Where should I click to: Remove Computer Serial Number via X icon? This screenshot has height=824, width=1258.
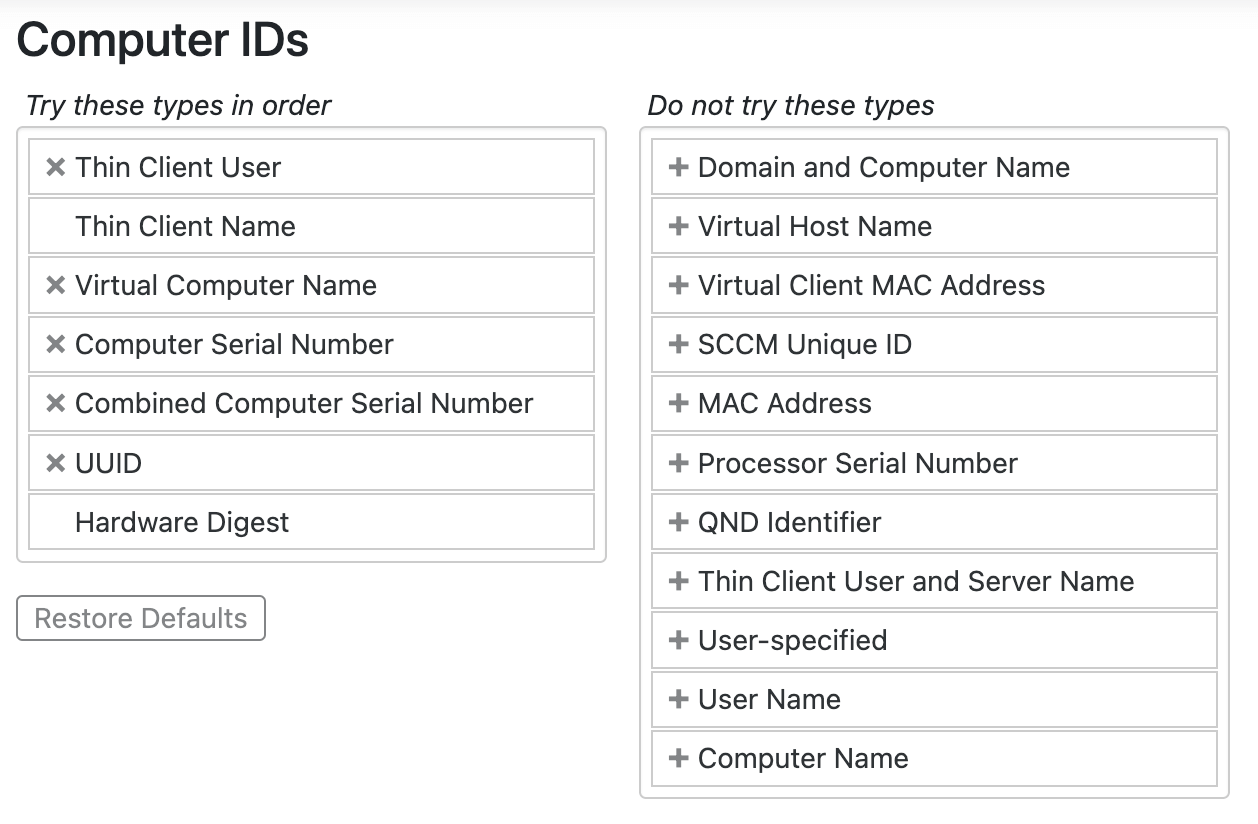coord(56,345)
